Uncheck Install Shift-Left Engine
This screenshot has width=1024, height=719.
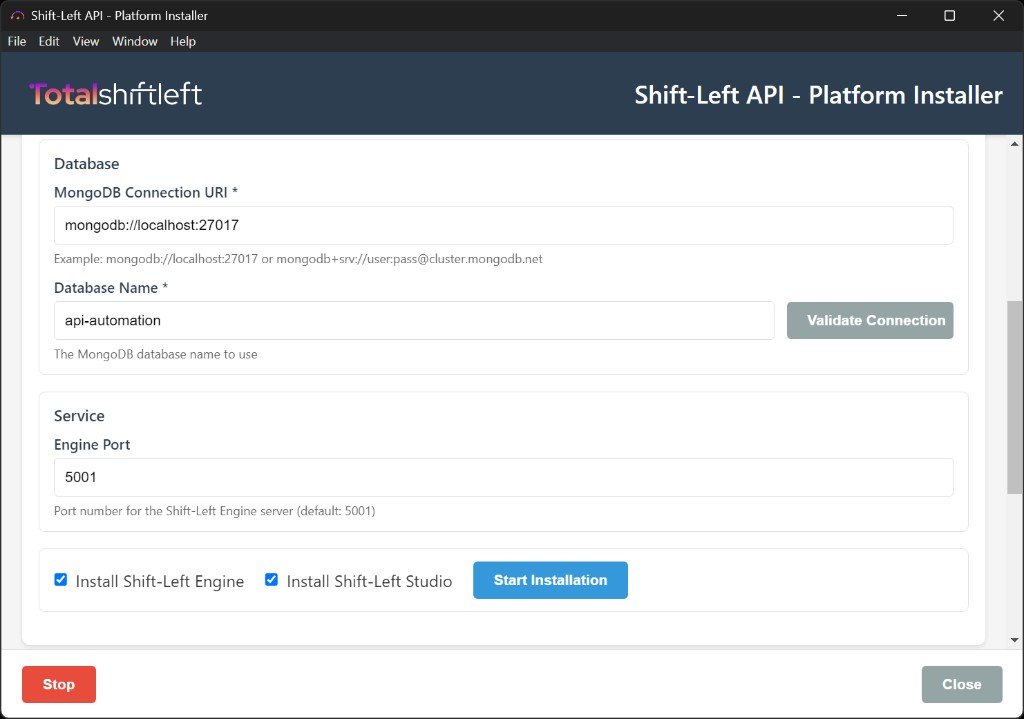pyautogui.click(x=60, y=580)
